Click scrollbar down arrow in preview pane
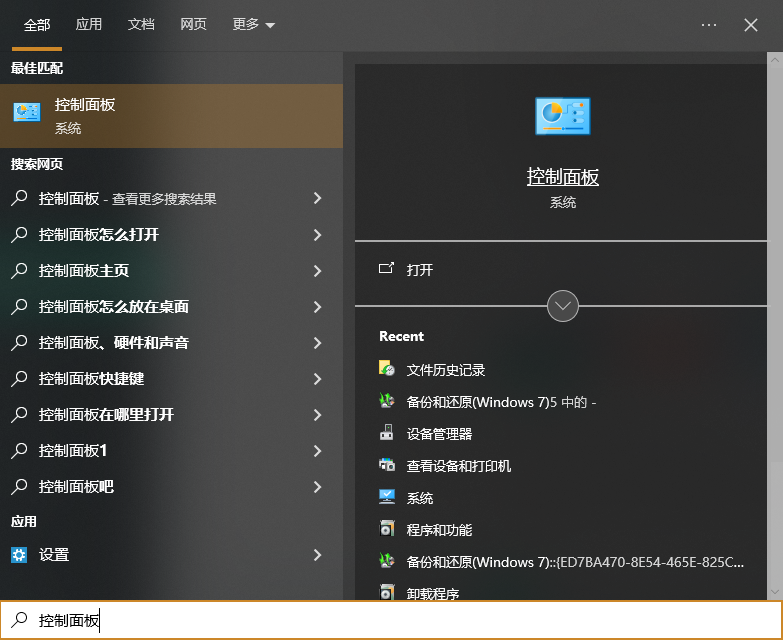783x640 pixels. [x=775, y=592]
